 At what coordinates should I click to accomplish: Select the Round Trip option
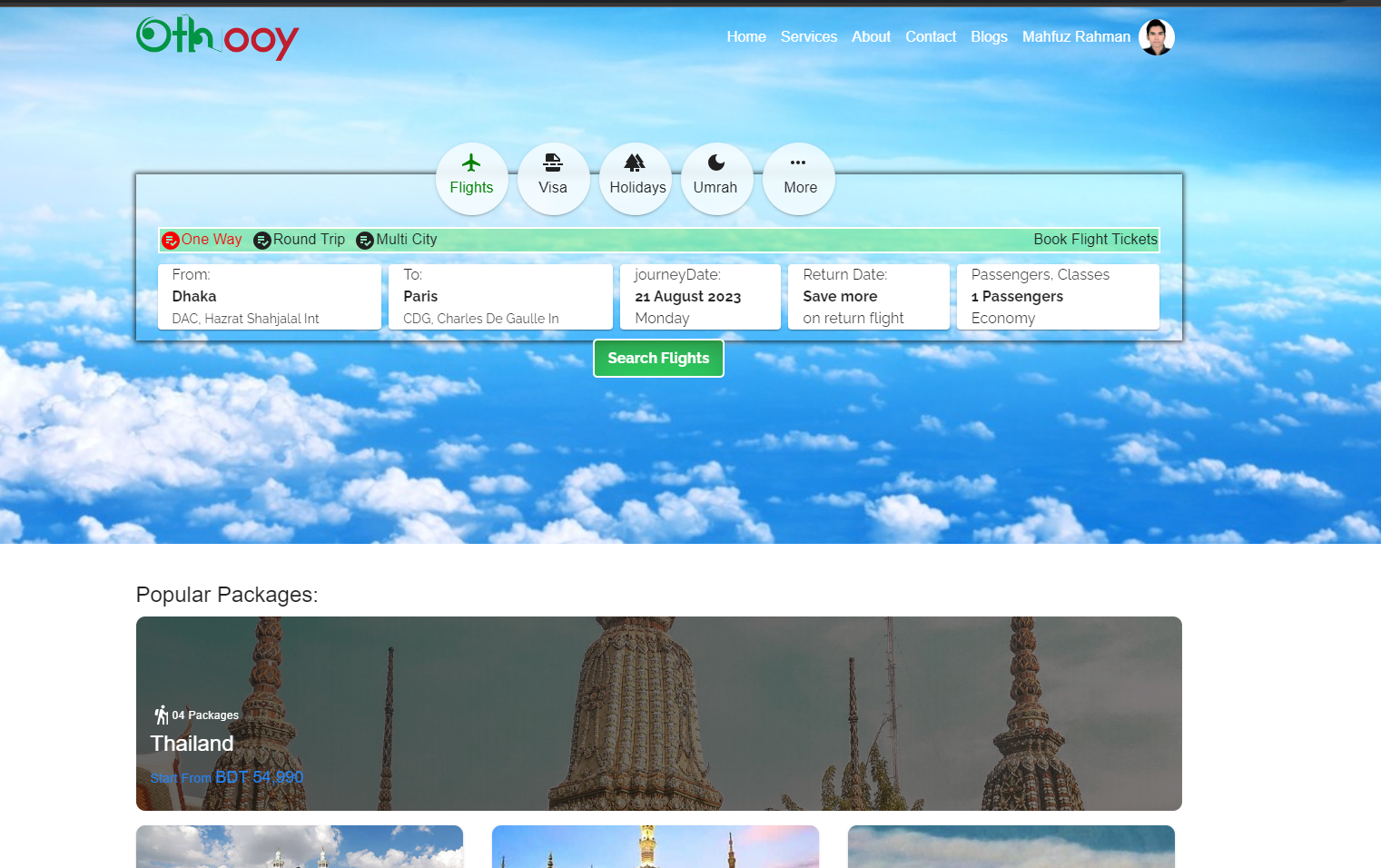(300, 240)
